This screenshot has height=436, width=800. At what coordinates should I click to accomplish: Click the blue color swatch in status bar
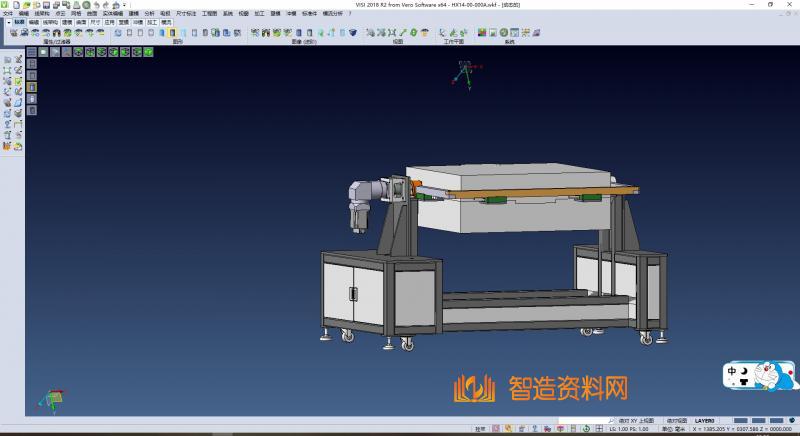tap(741, 421)
